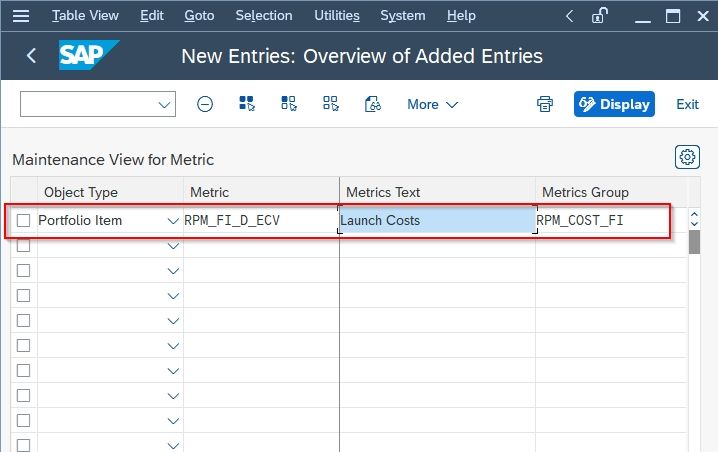This screenshot has height=452, width=718.
Task: Click the lock session icon
Action: 599,16
